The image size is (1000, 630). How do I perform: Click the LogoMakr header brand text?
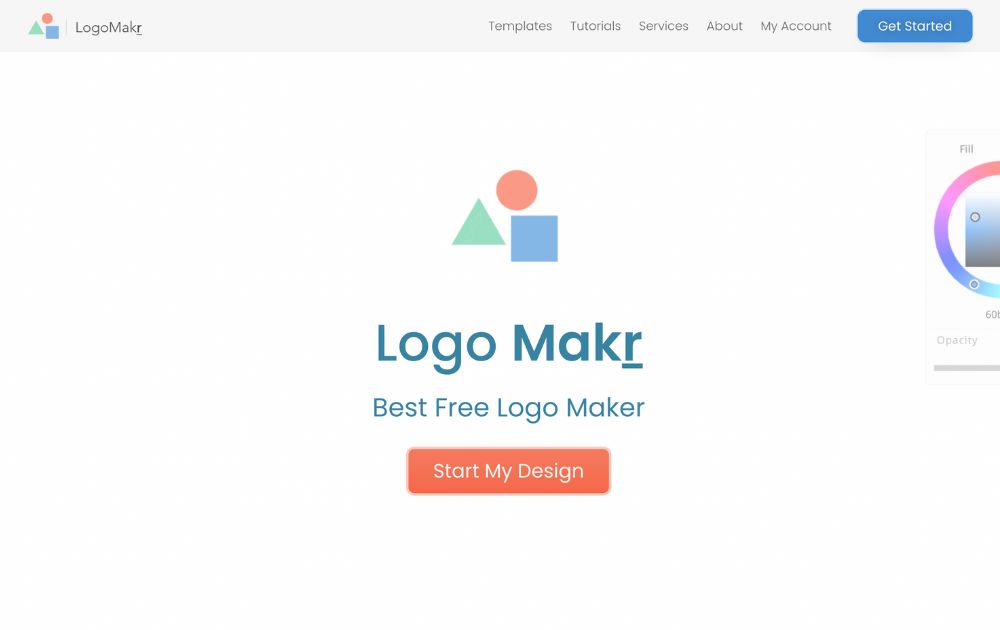(x=108, y=27)
